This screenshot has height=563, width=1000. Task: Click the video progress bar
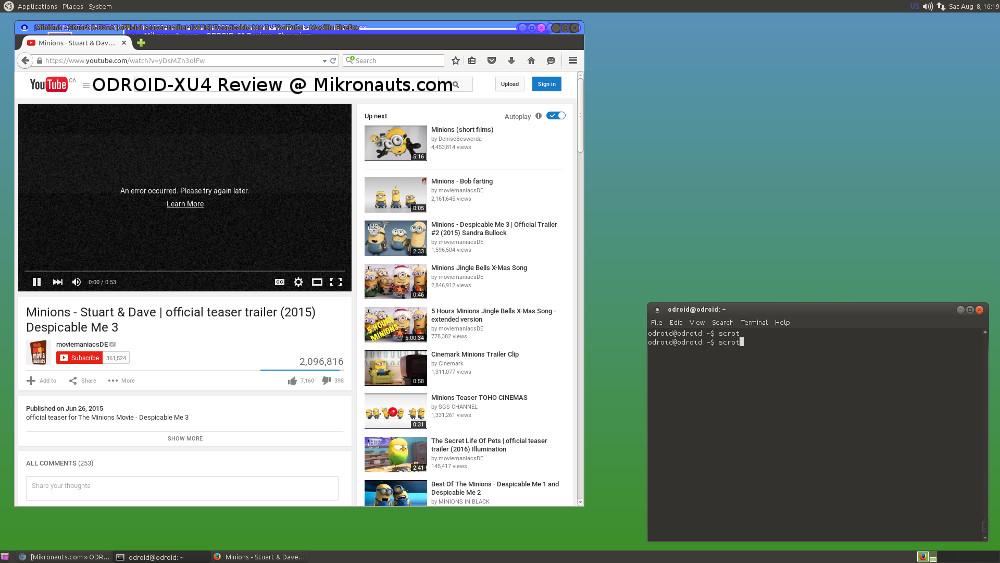[185, 271]
